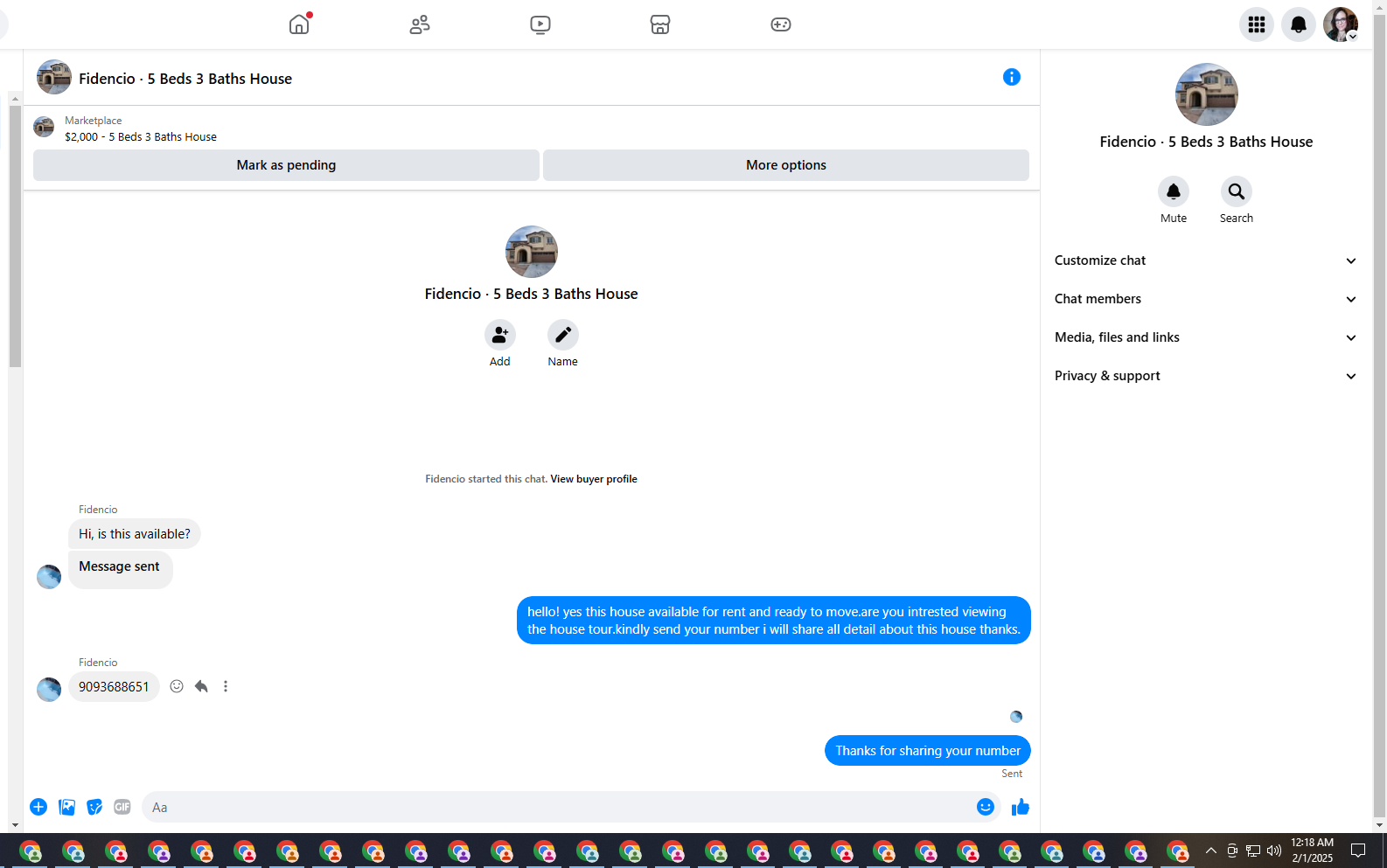Open more actions plus icon in composer

pos(38,807)
